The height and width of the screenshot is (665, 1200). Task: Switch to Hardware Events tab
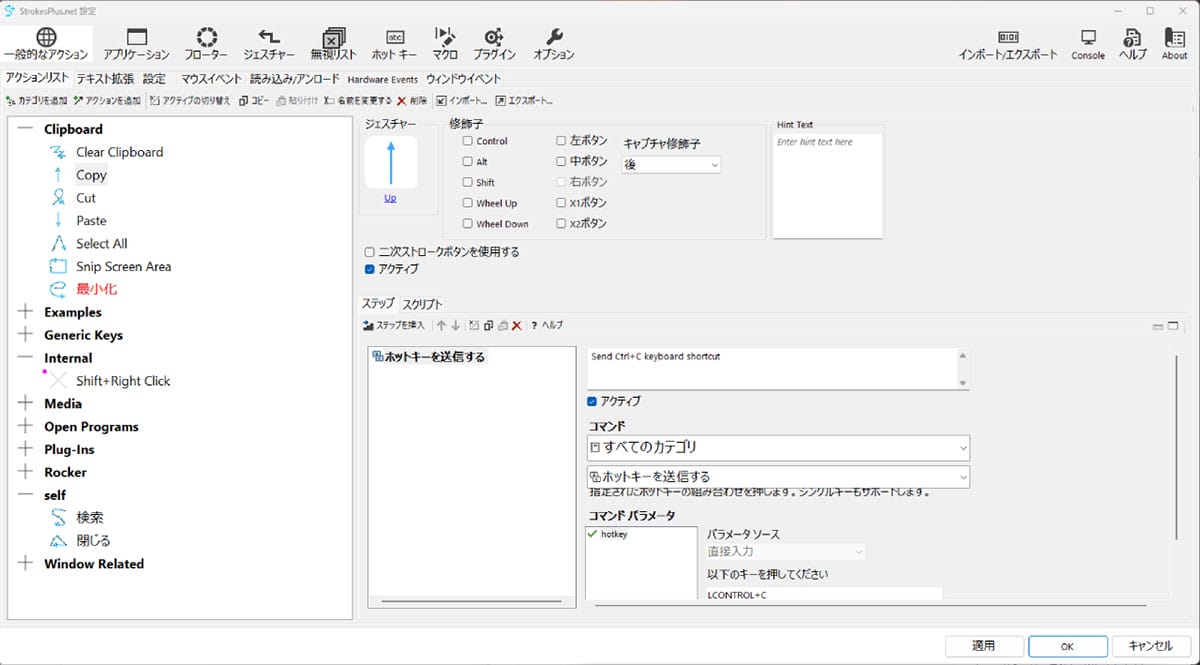pos(383,79)
